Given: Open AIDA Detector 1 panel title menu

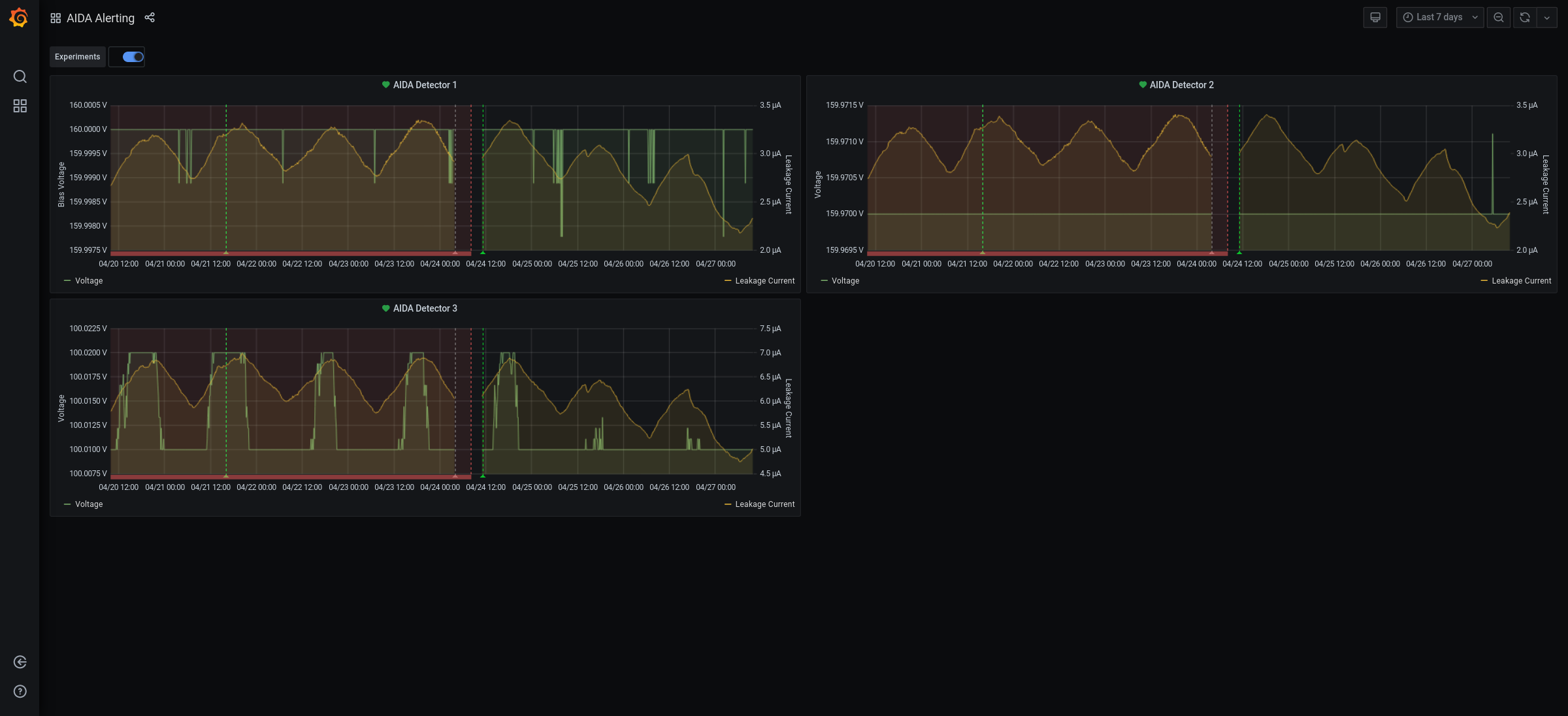Looking at the screenshot, I should 425,85.
